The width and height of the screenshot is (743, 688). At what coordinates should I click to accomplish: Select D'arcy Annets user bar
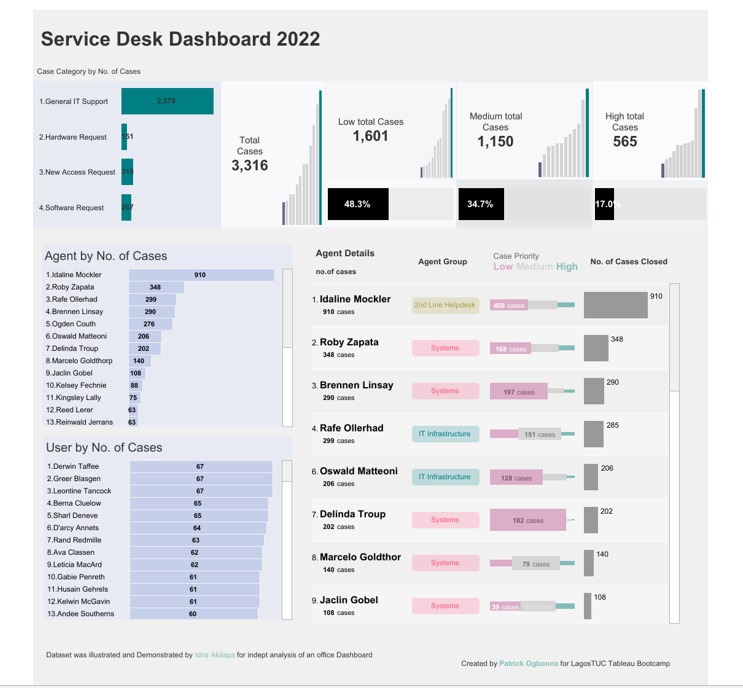click(198, 528)
